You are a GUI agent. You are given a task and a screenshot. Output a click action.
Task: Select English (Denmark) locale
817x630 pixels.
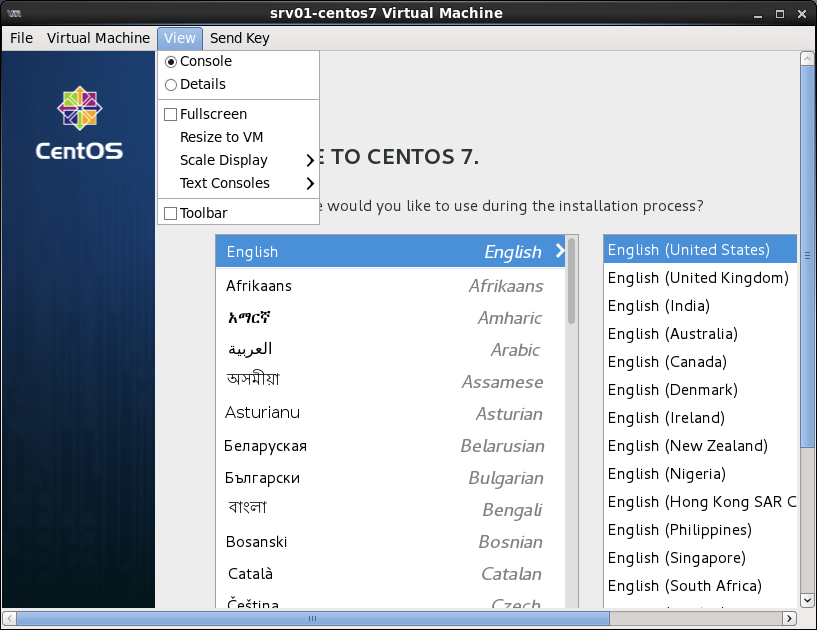[x=700, y=390]
